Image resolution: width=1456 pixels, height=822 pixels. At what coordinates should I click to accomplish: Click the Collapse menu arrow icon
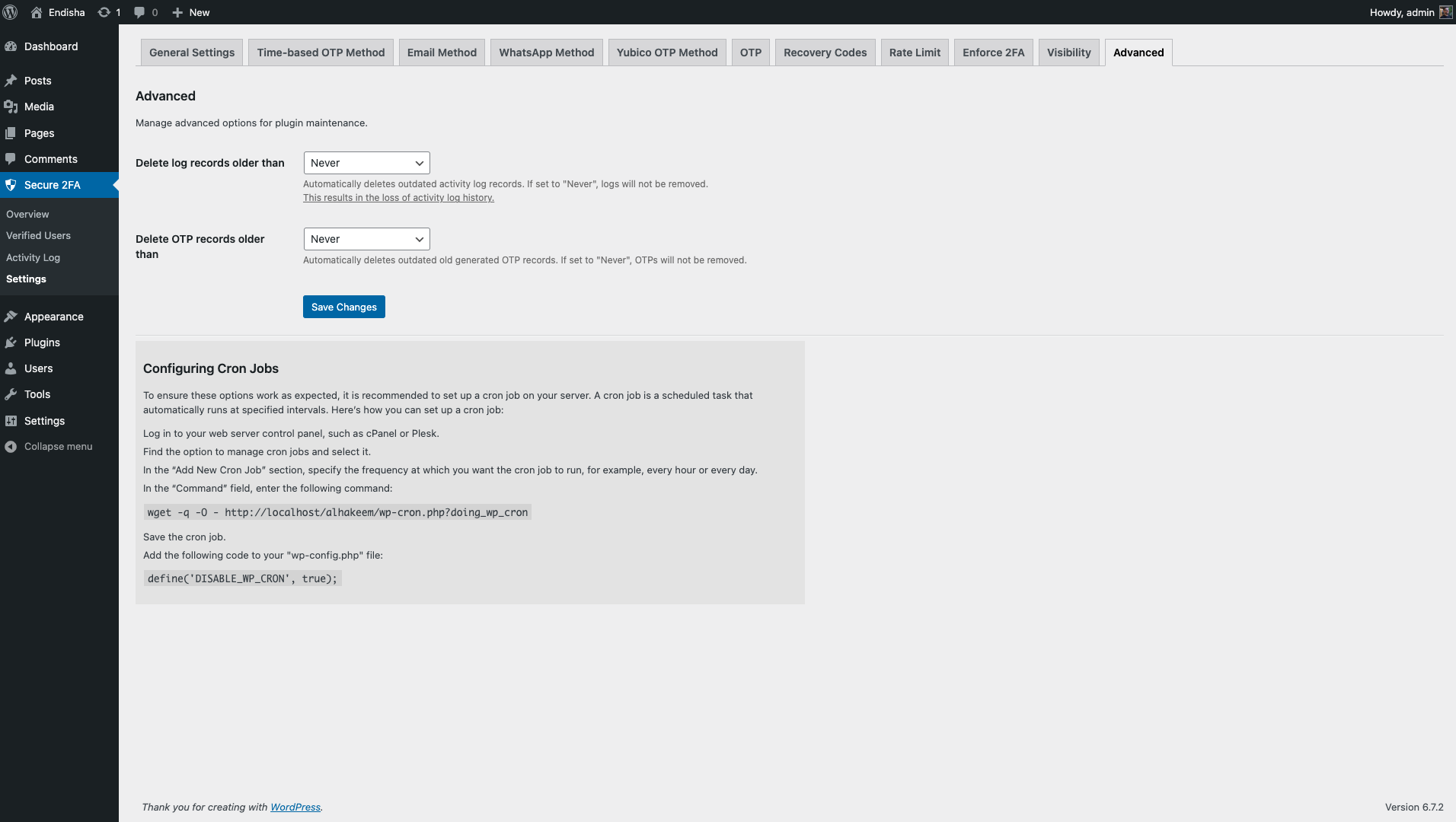tap(11, 447)
